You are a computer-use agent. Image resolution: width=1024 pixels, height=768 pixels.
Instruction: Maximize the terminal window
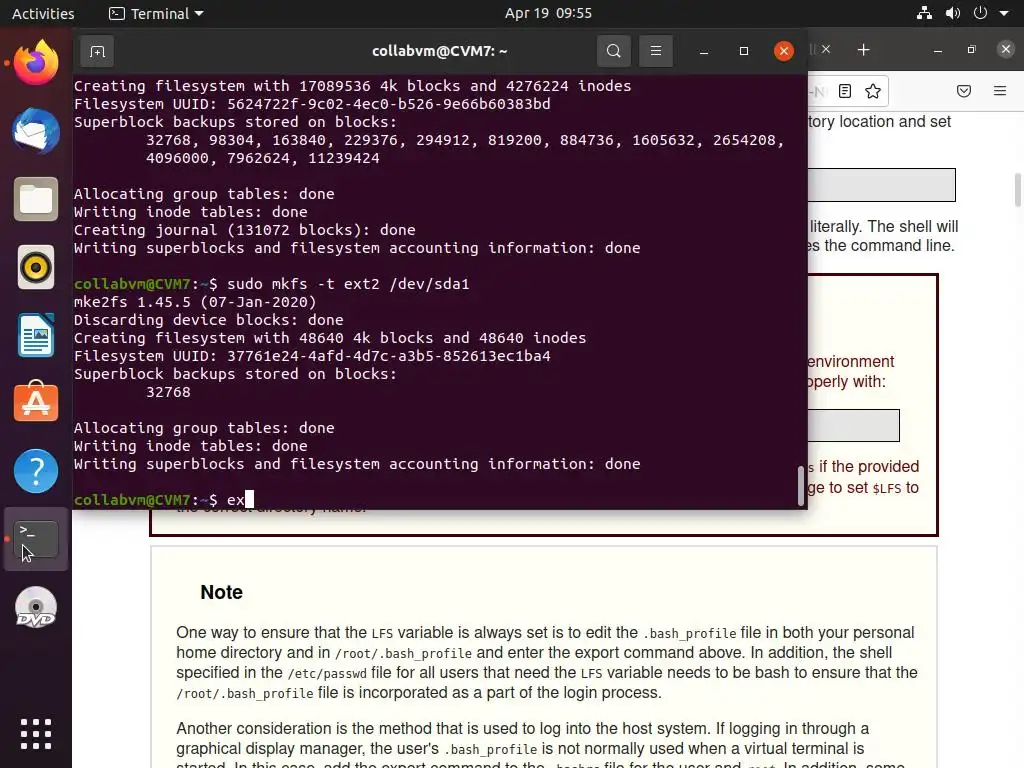click(744, 51)
